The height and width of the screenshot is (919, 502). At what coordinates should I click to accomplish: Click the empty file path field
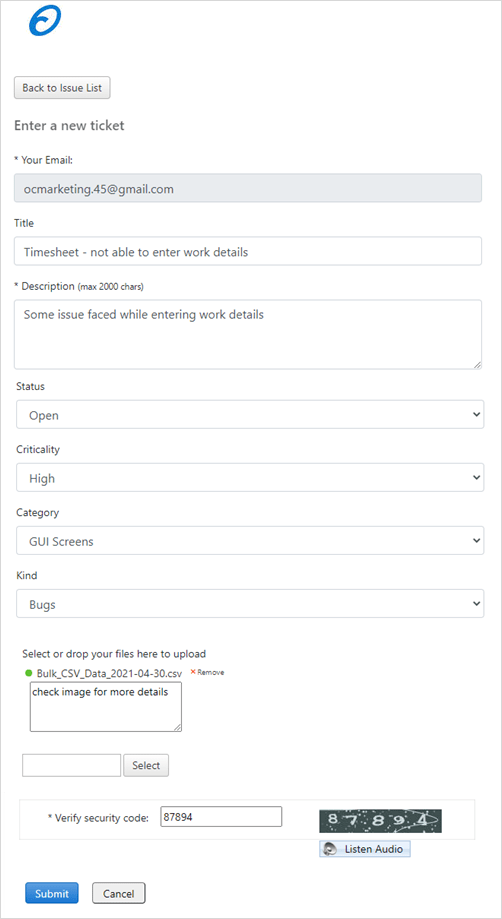coord(71,765)
